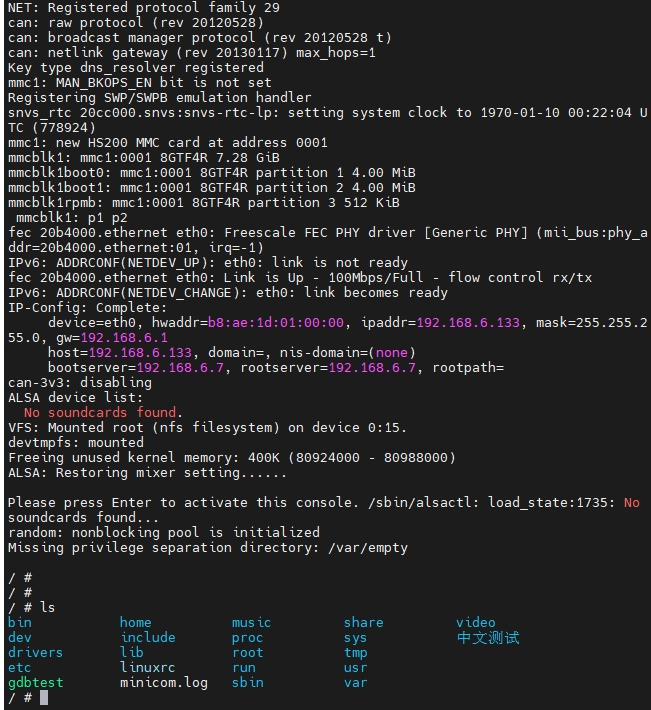The image size is (651, 710).
Task: Click the 'share' directory name
Action: pos(364,623)
